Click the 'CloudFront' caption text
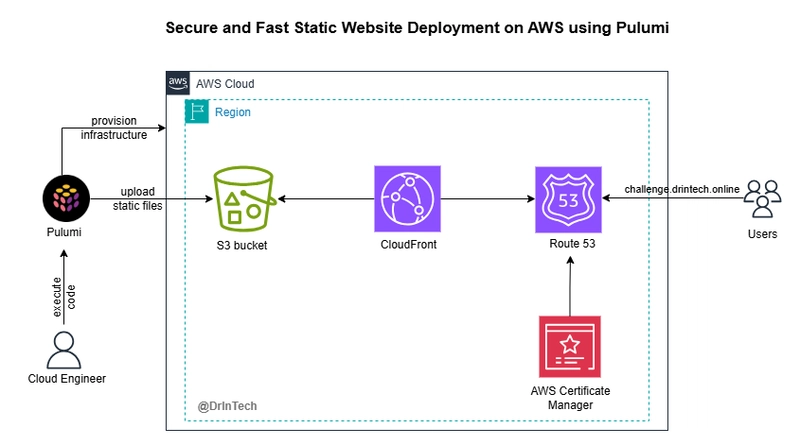 pyautogui.click(x=409, y=244)
